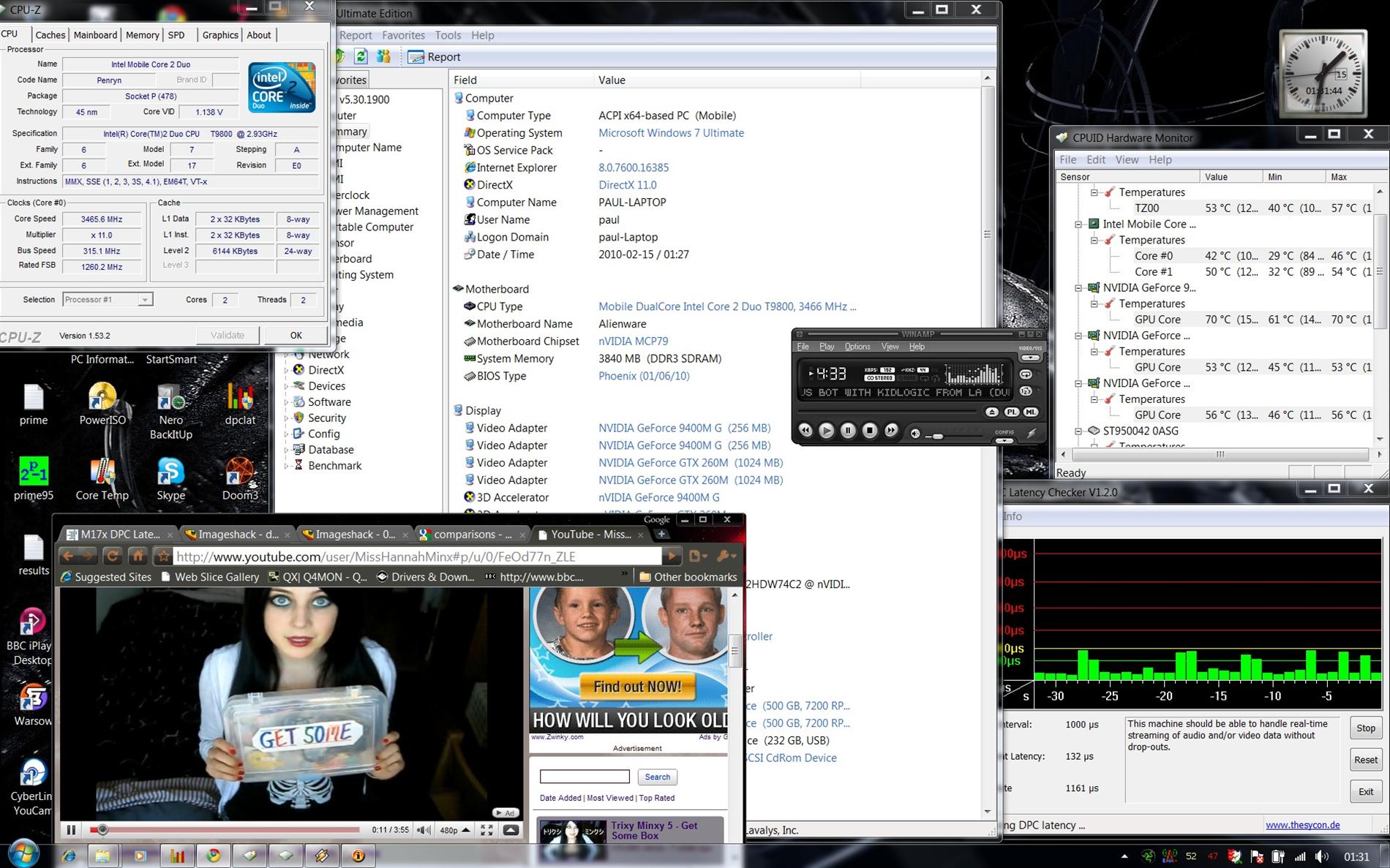1390x868 pixels.
Task: Expand Winamp Video/Vis drawer
Action: tap(1031, 358)
